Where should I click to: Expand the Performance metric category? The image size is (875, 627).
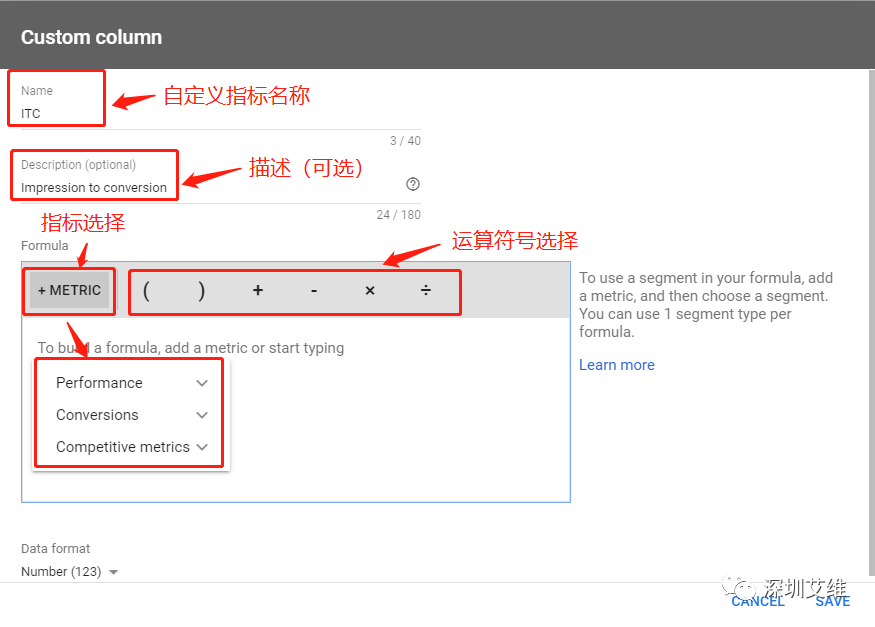132,383
